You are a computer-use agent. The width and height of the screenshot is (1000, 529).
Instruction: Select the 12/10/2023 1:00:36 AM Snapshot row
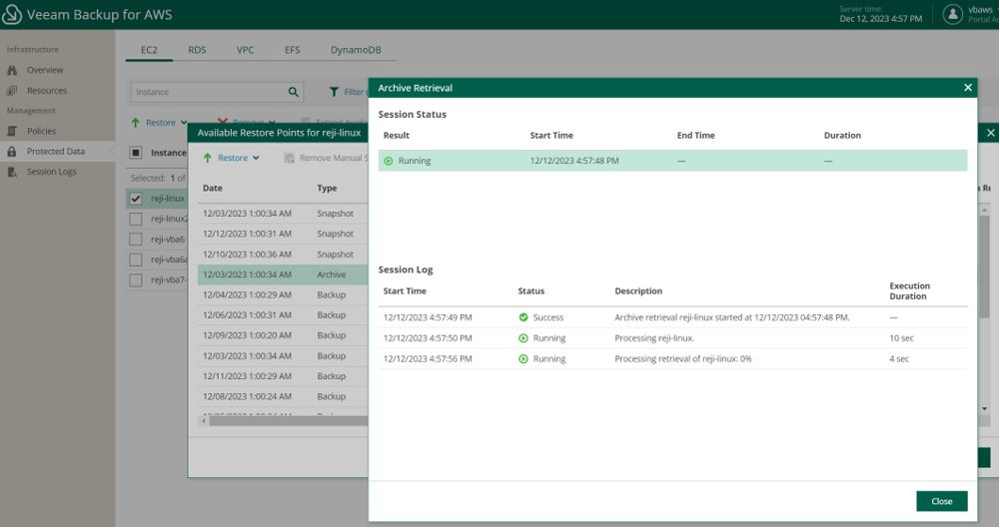[x=283, y=254]
